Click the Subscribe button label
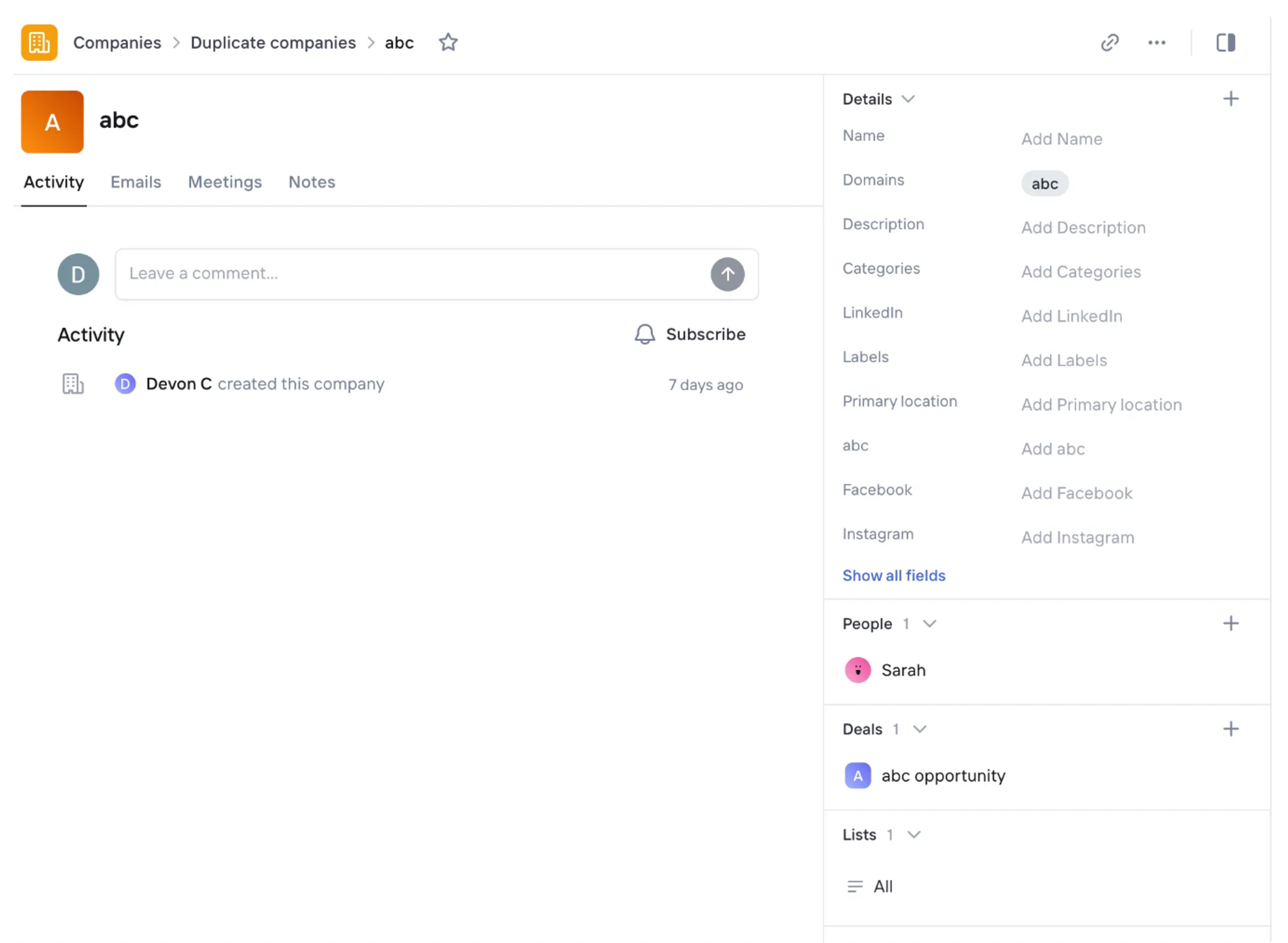 (706, 334)
